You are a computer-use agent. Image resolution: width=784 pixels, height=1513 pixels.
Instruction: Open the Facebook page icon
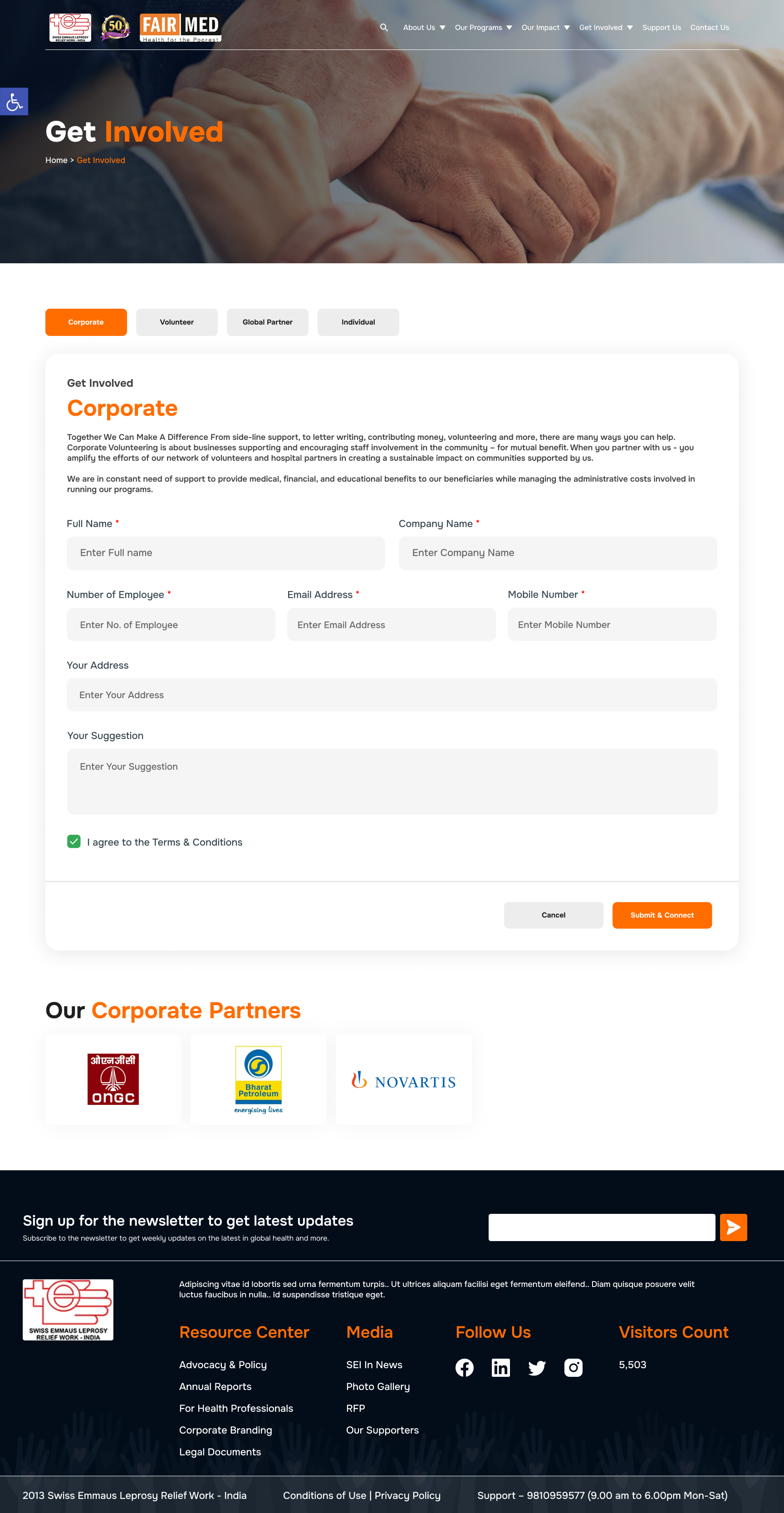(x=464, y=1367)
